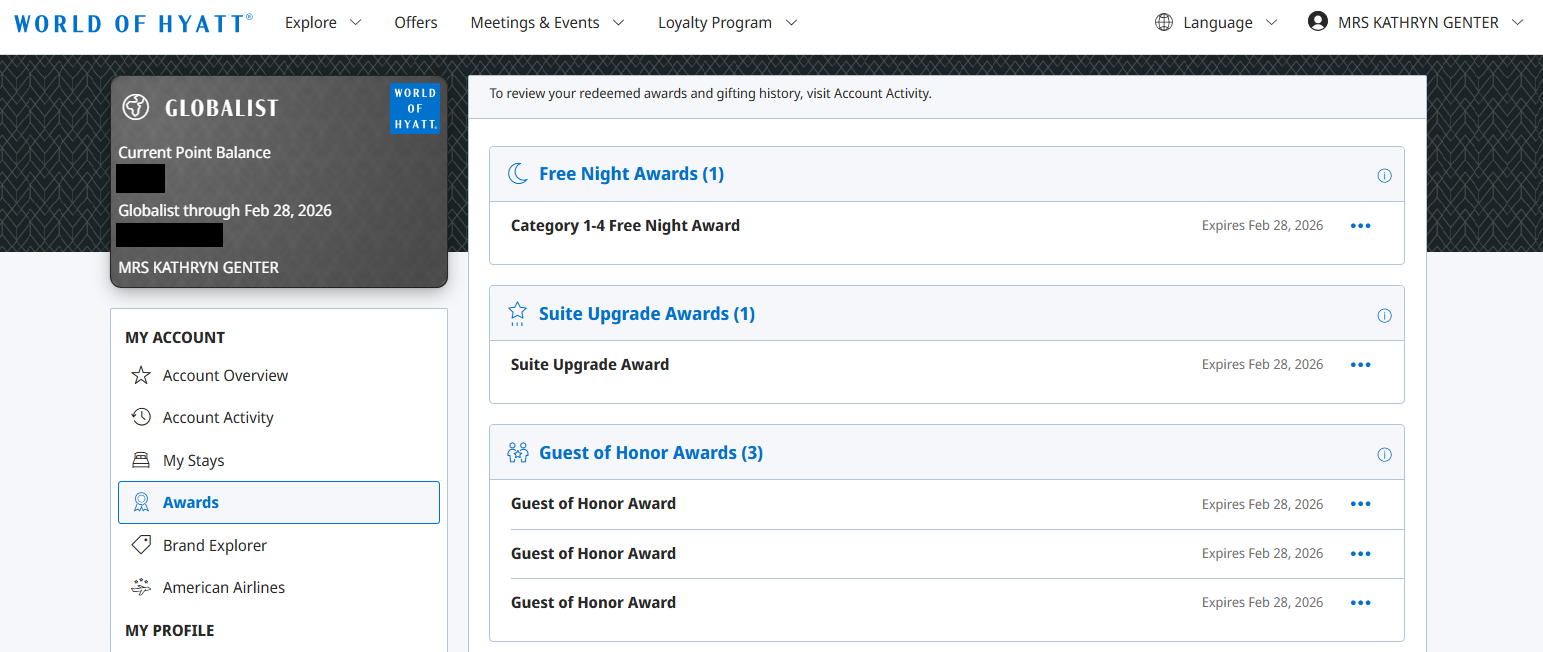Click the crescent moon Free Night Awards icon

point(518,172)
